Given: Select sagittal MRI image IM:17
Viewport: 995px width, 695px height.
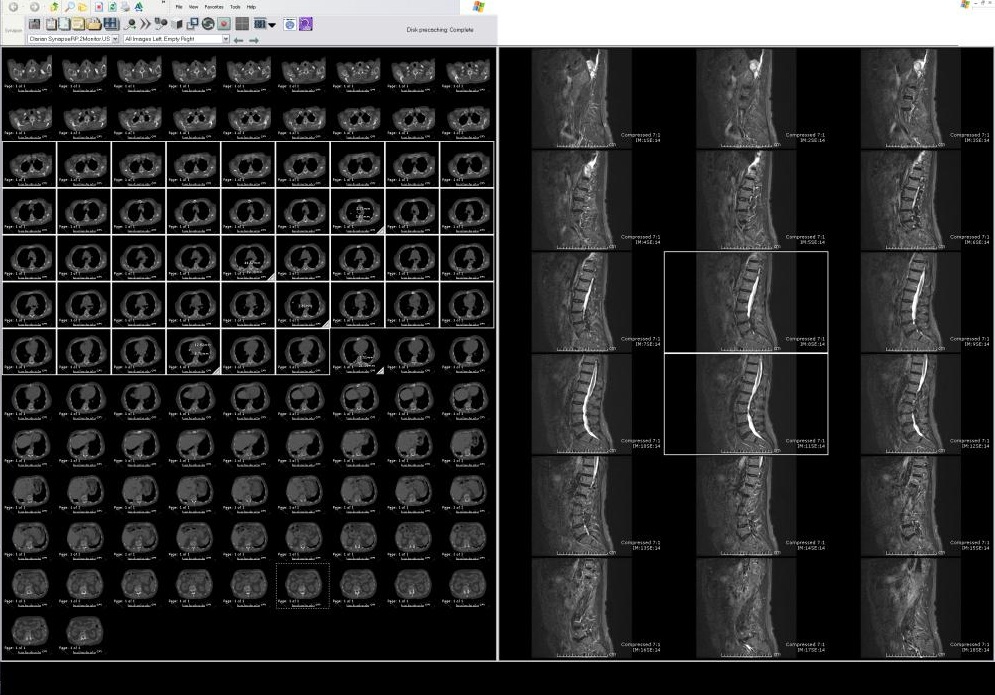Looking at the screenshot, I should [746, 607].
